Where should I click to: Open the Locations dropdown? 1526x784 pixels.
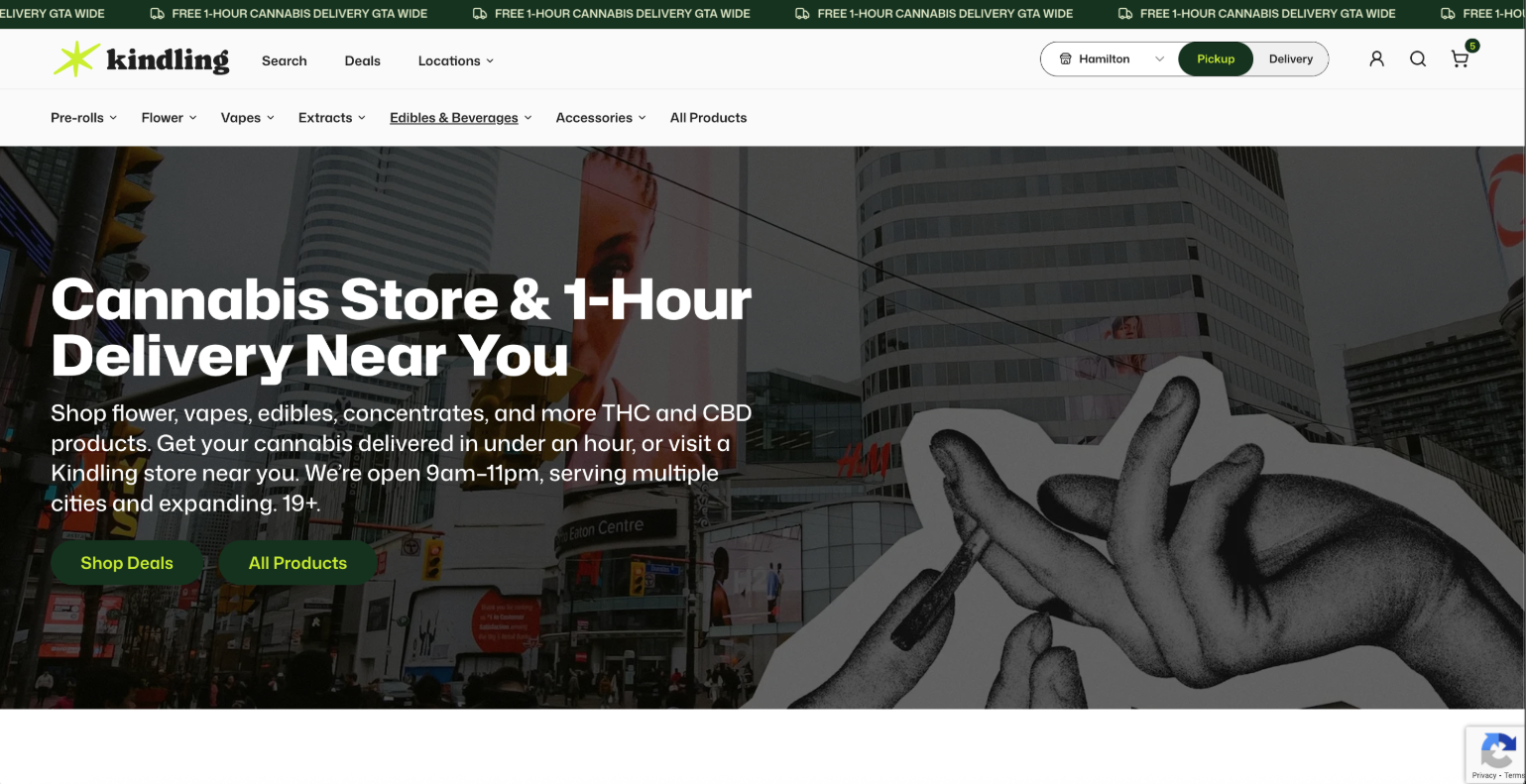(454, 60)
